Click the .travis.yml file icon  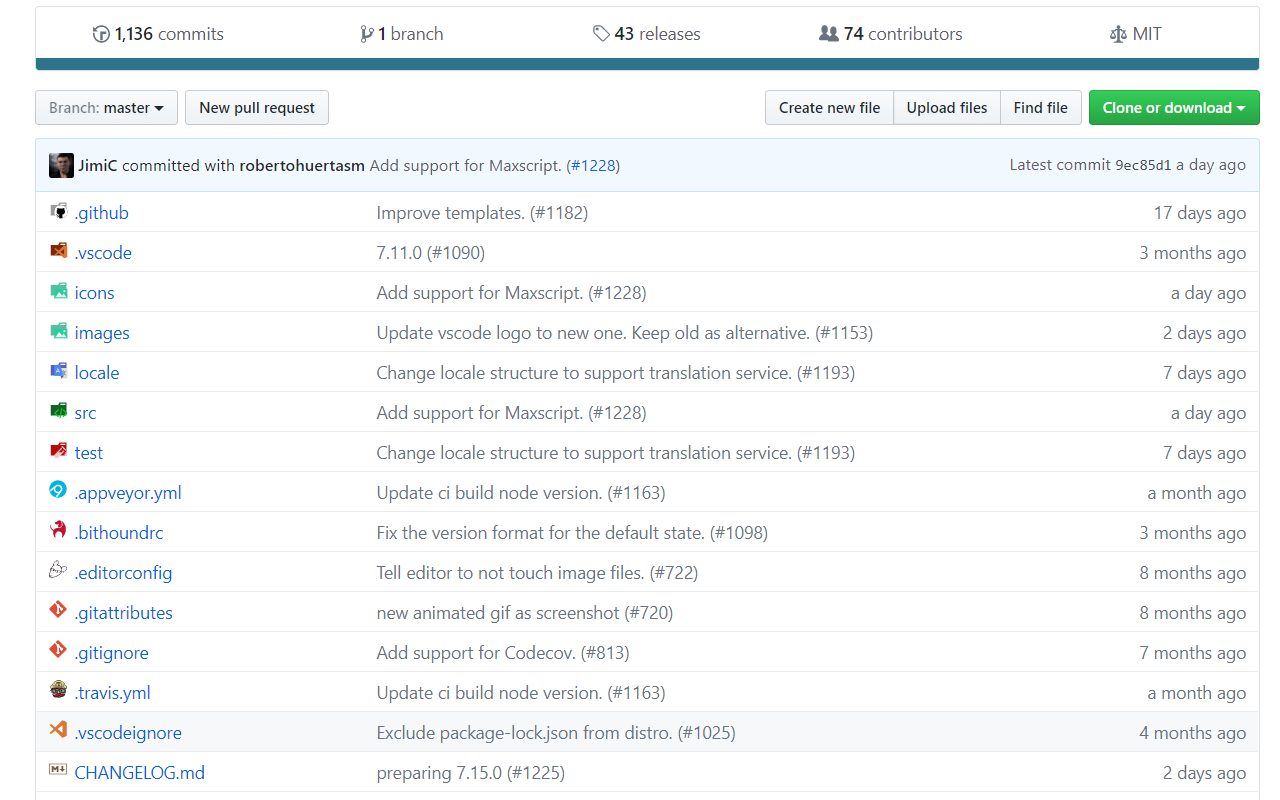58,690
